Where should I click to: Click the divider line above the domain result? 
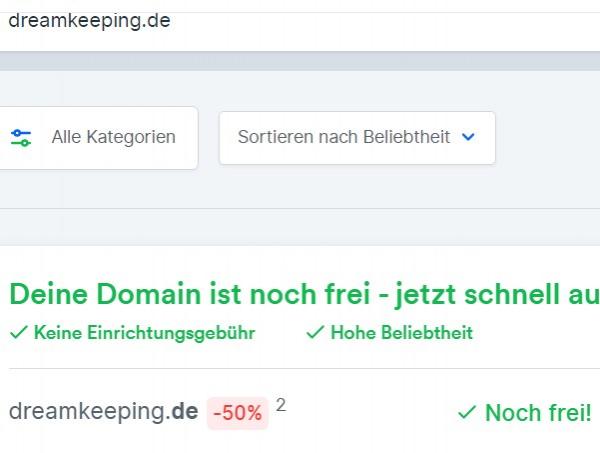click(305, 368)
